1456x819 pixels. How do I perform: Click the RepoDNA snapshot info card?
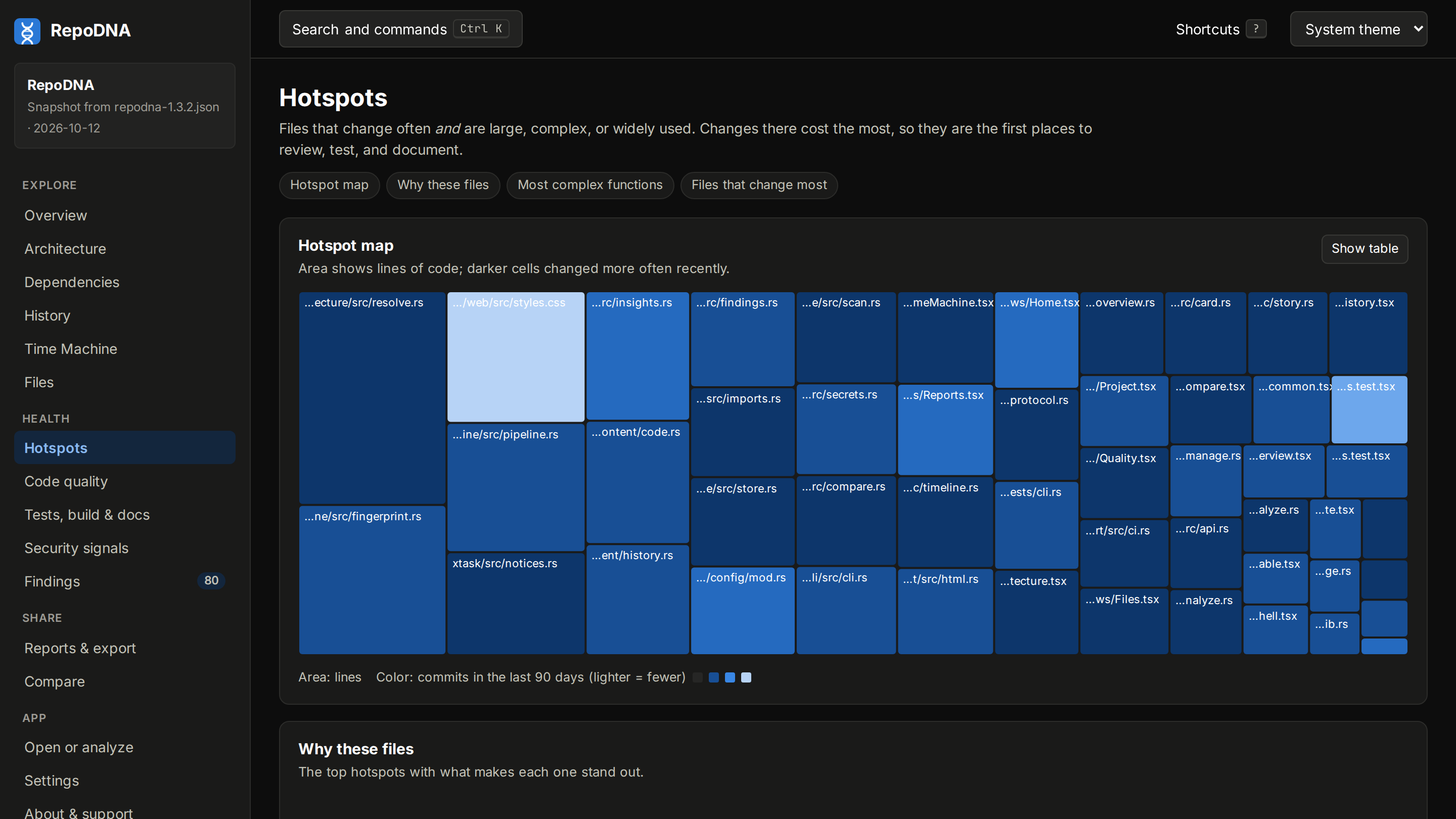(124, 106)
